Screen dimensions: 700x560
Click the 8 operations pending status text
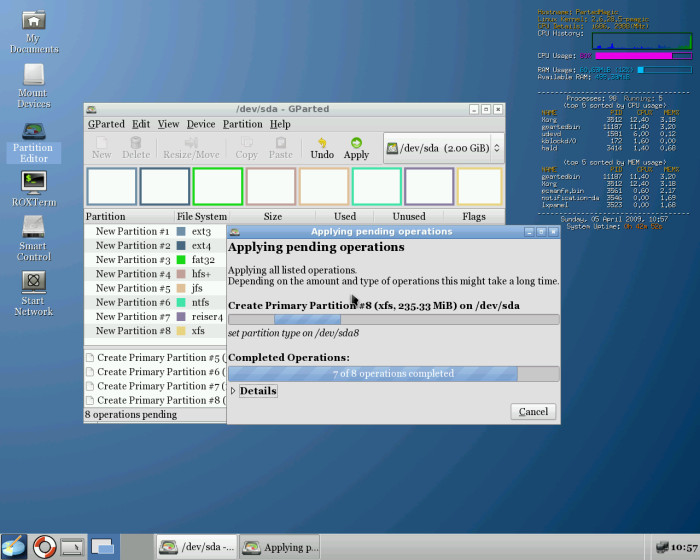pos(131,415)
